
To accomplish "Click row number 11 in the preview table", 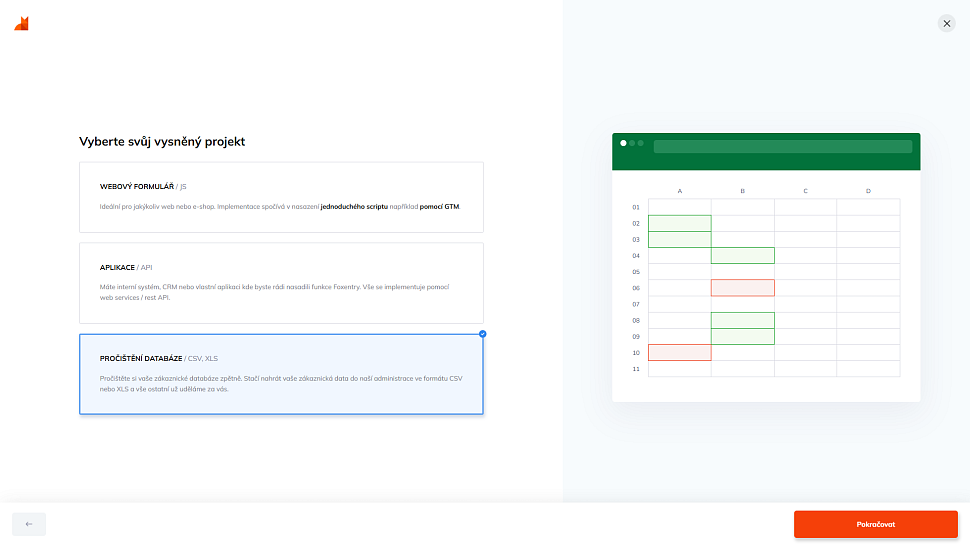I will [635, 369].
